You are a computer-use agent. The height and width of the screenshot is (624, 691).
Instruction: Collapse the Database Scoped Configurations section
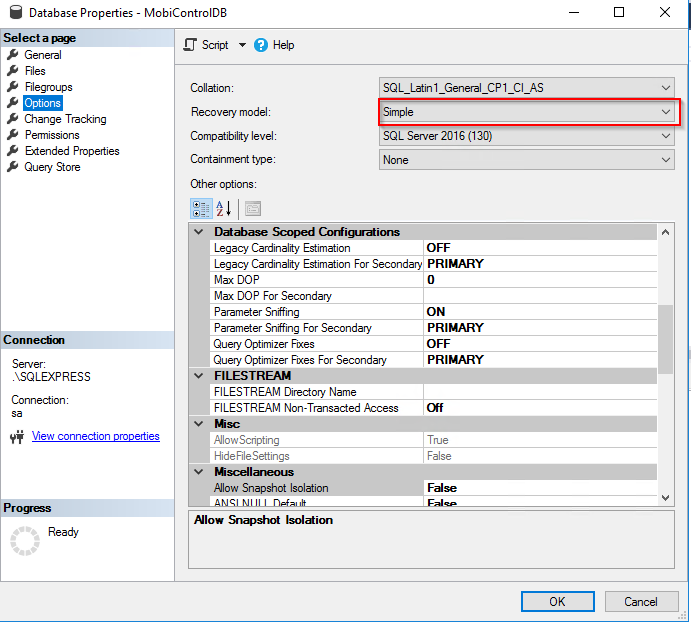pos(199,232)
